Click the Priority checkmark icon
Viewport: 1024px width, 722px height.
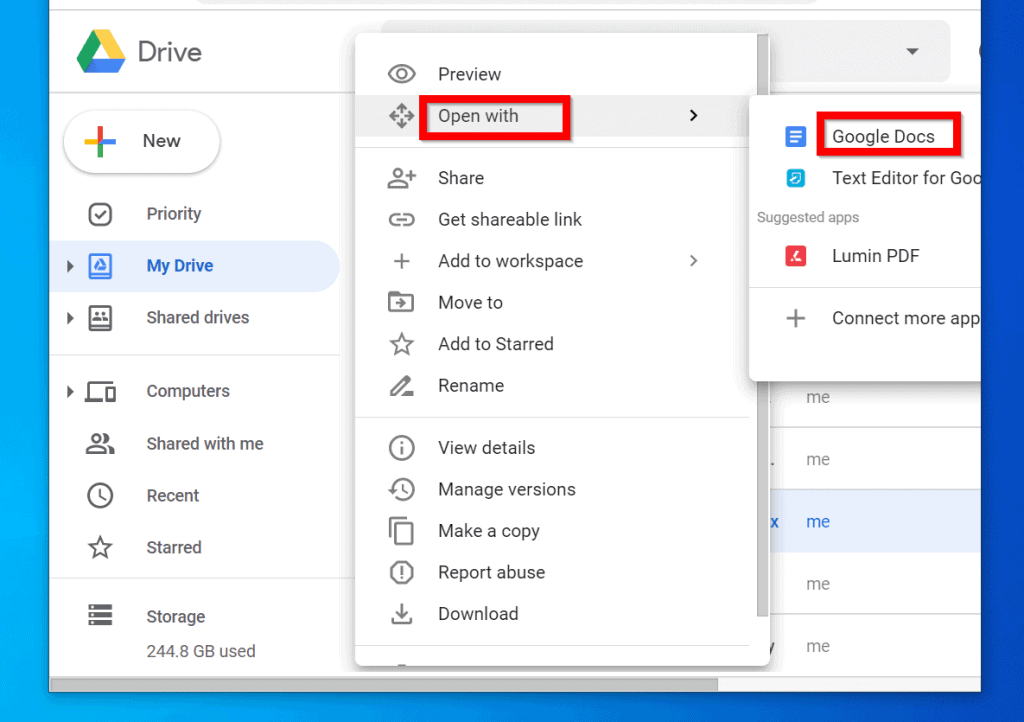(x=100, y=214)
